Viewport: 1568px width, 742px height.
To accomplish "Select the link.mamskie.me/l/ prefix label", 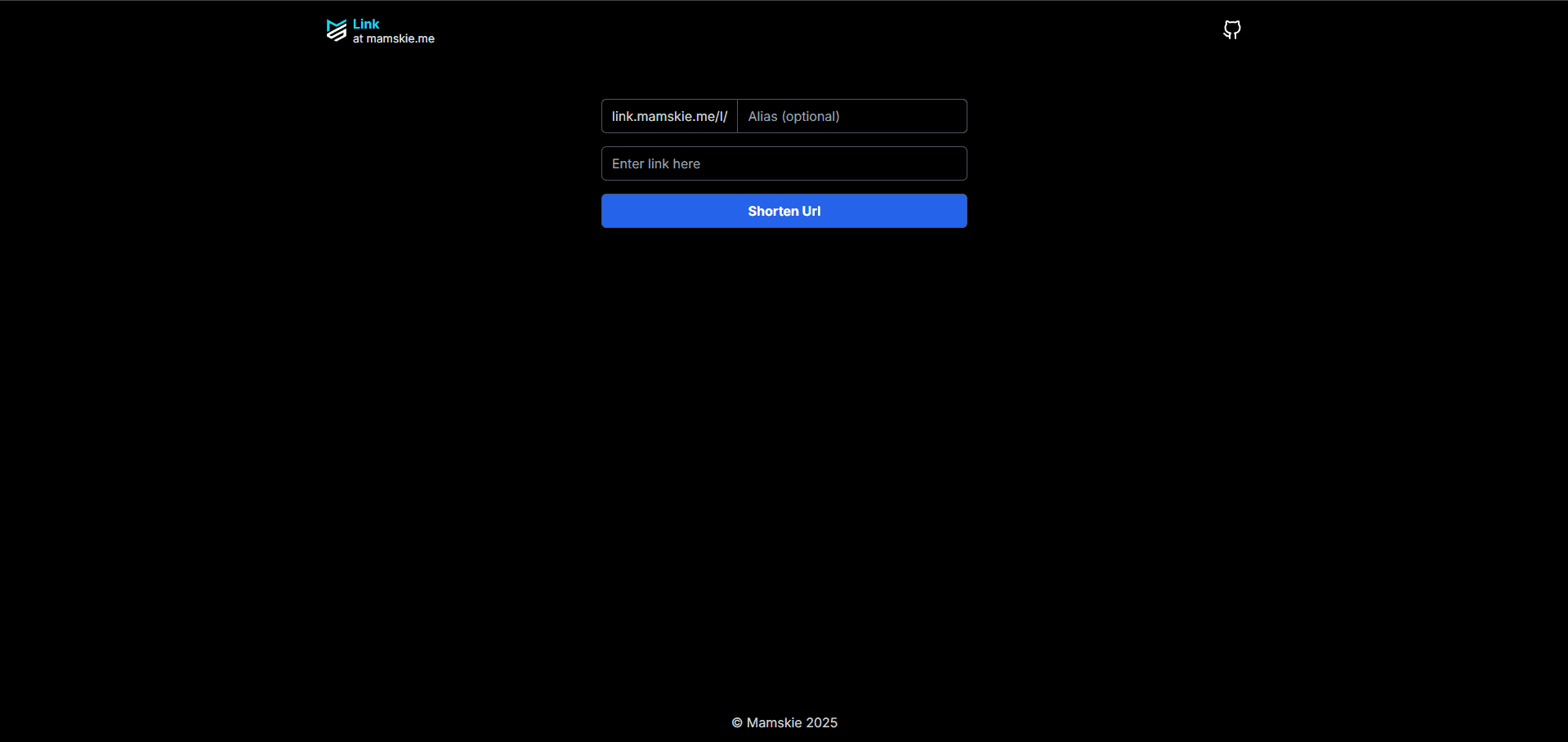I will 668,116.
